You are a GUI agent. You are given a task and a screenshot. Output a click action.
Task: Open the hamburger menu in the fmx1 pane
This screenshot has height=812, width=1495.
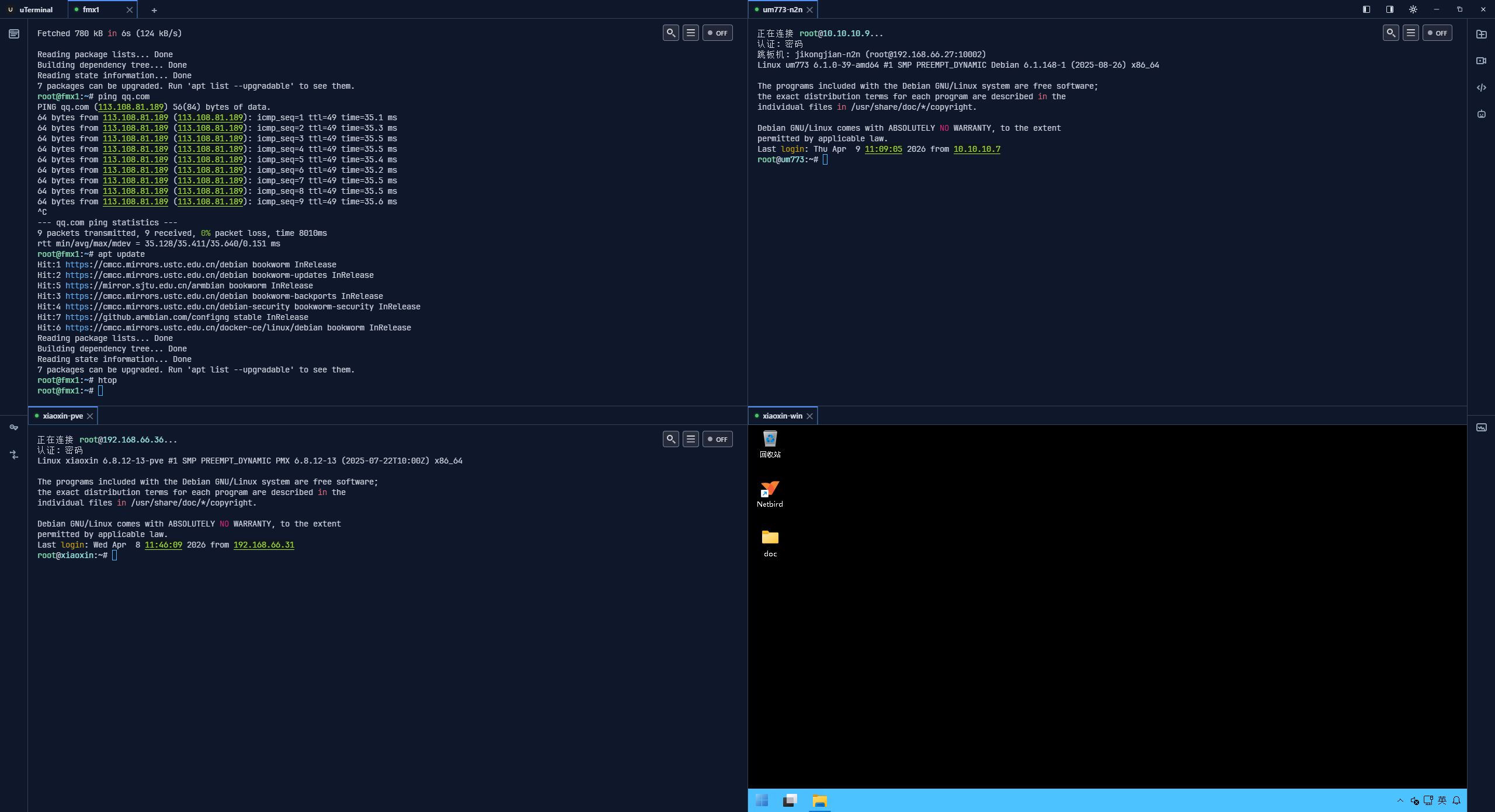pos(691,33)
